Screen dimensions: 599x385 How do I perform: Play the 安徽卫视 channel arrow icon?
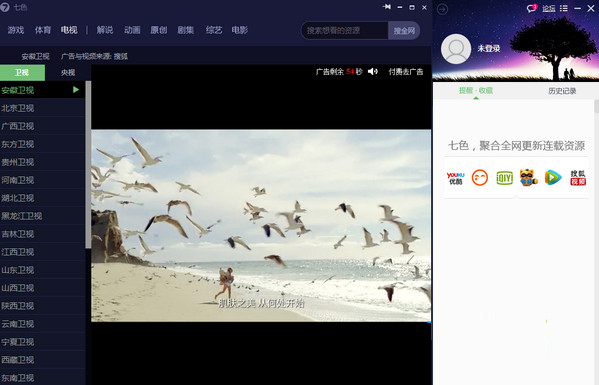[76, 90]
